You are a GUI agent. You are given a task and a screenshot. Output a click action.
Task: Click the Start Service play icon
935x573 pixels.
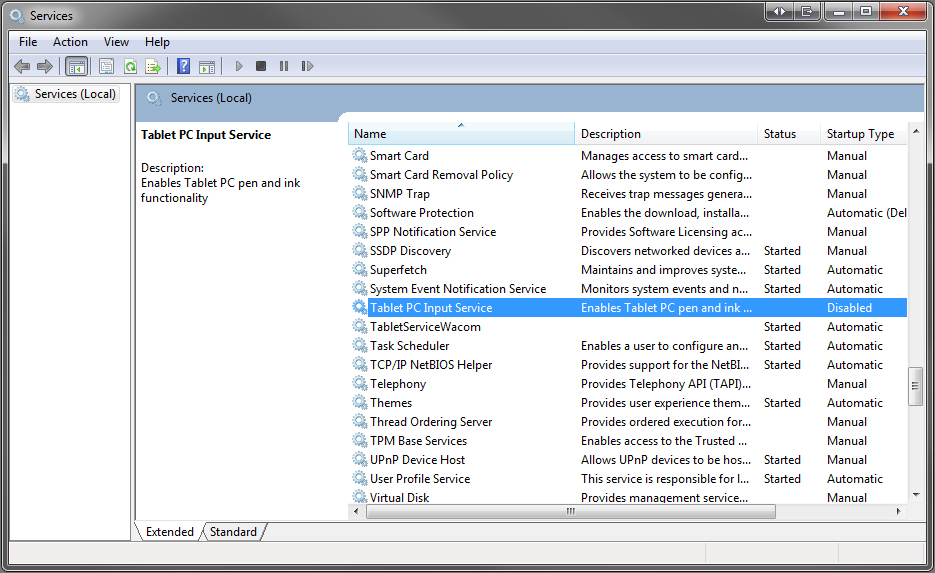(x=239, y=67)
